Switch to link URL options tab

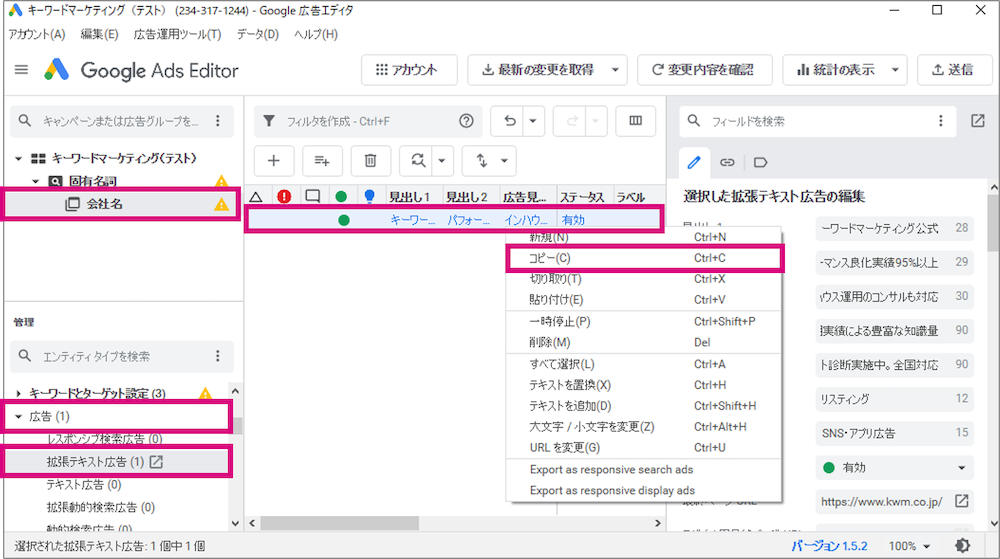click(x=727, y=163)
